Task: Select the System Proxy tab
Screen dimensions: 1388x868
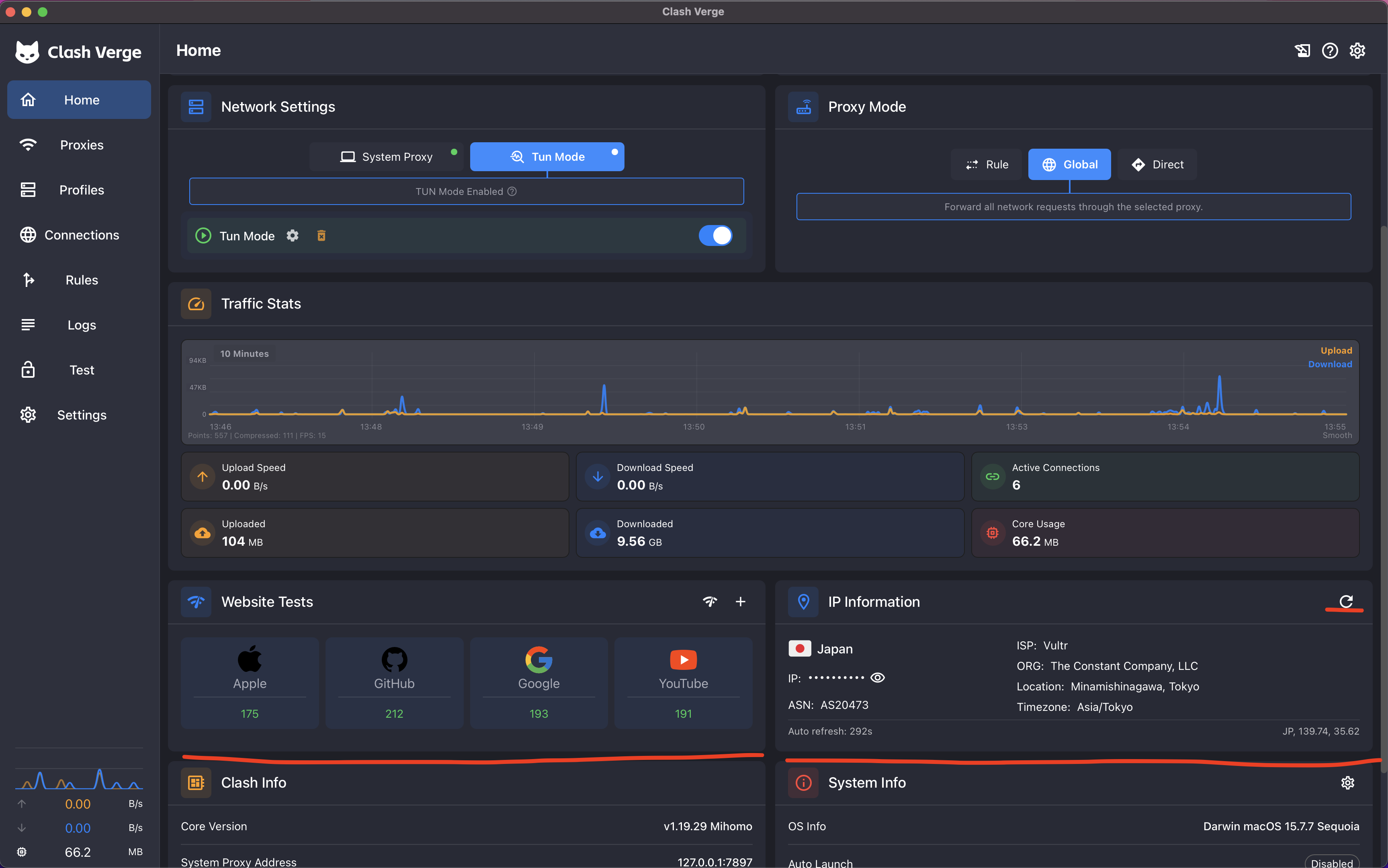Action: (386, 157)
